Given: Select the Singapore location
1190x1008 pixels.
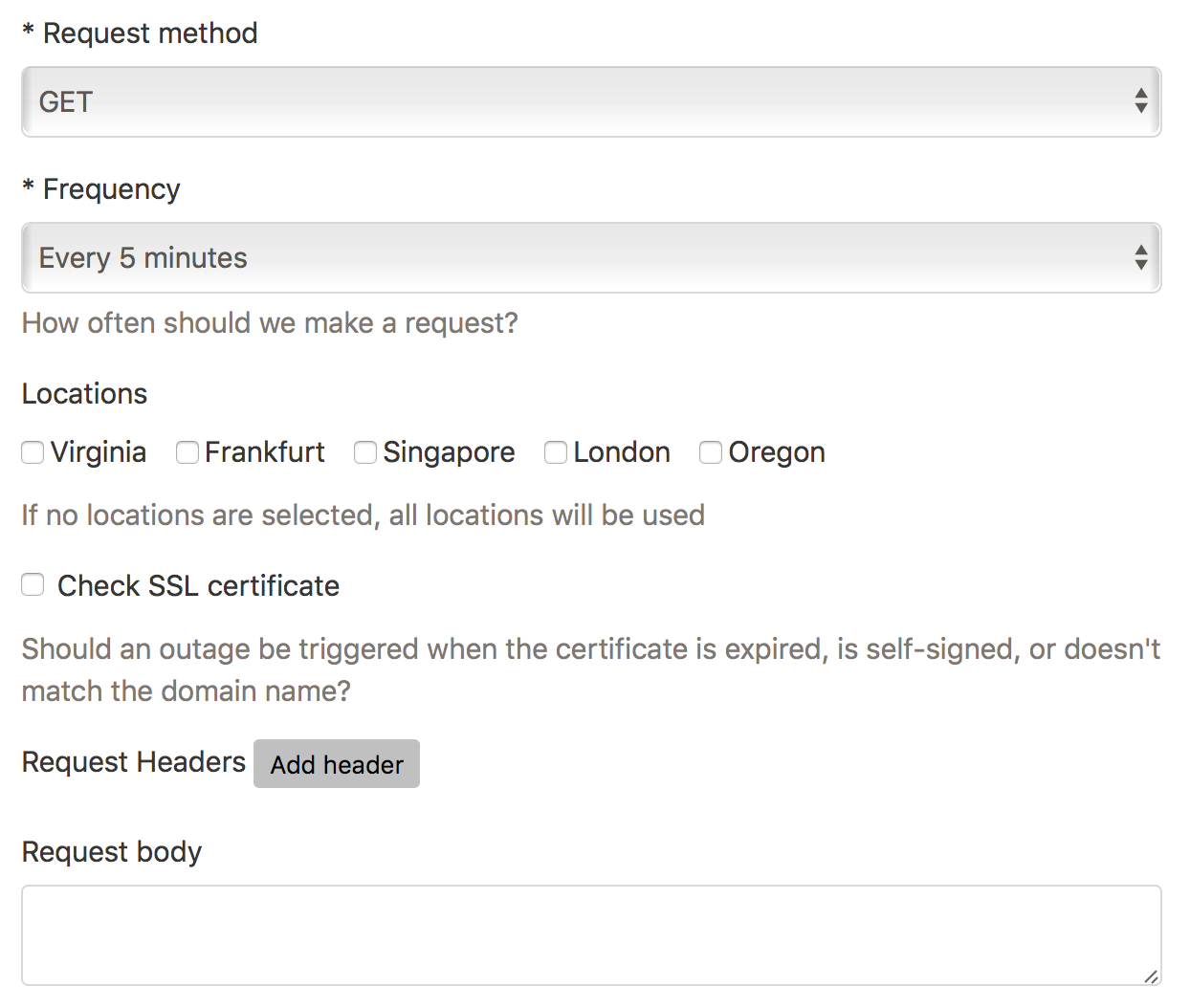Looking at the screenshot, I should (364, 452).
